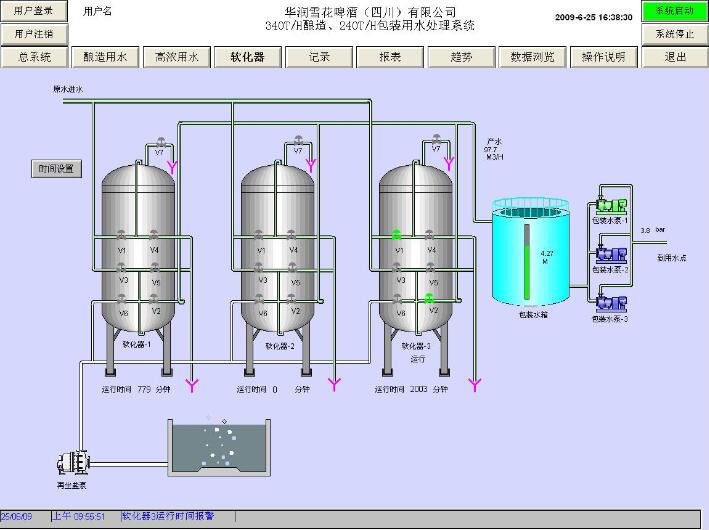709x530 pixels.
Task: Select the 包装水泵-3 pump icon
Action: click(611, 303)
